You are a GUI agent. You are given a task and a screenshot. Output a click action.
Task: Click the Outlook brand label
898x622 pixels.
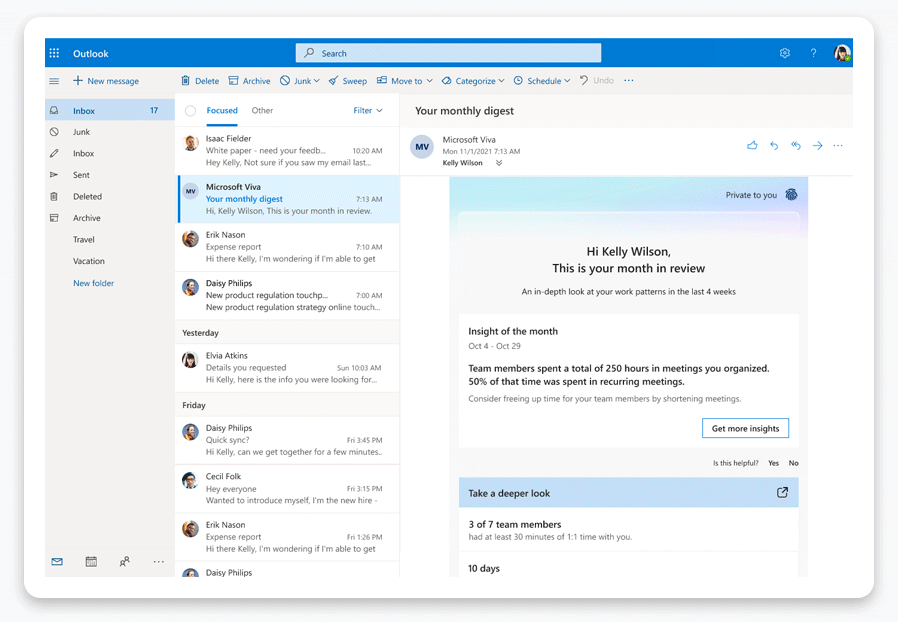click(x=90, y=53)
